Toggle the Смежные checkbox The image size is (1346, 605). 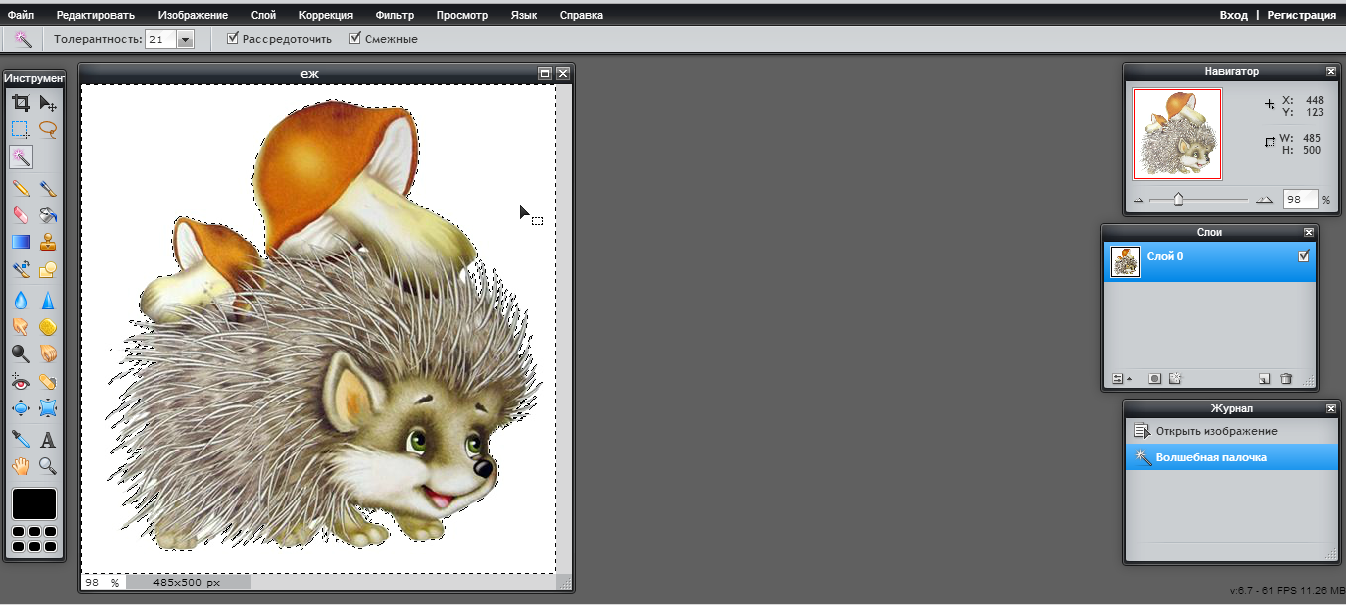[355, 38]
